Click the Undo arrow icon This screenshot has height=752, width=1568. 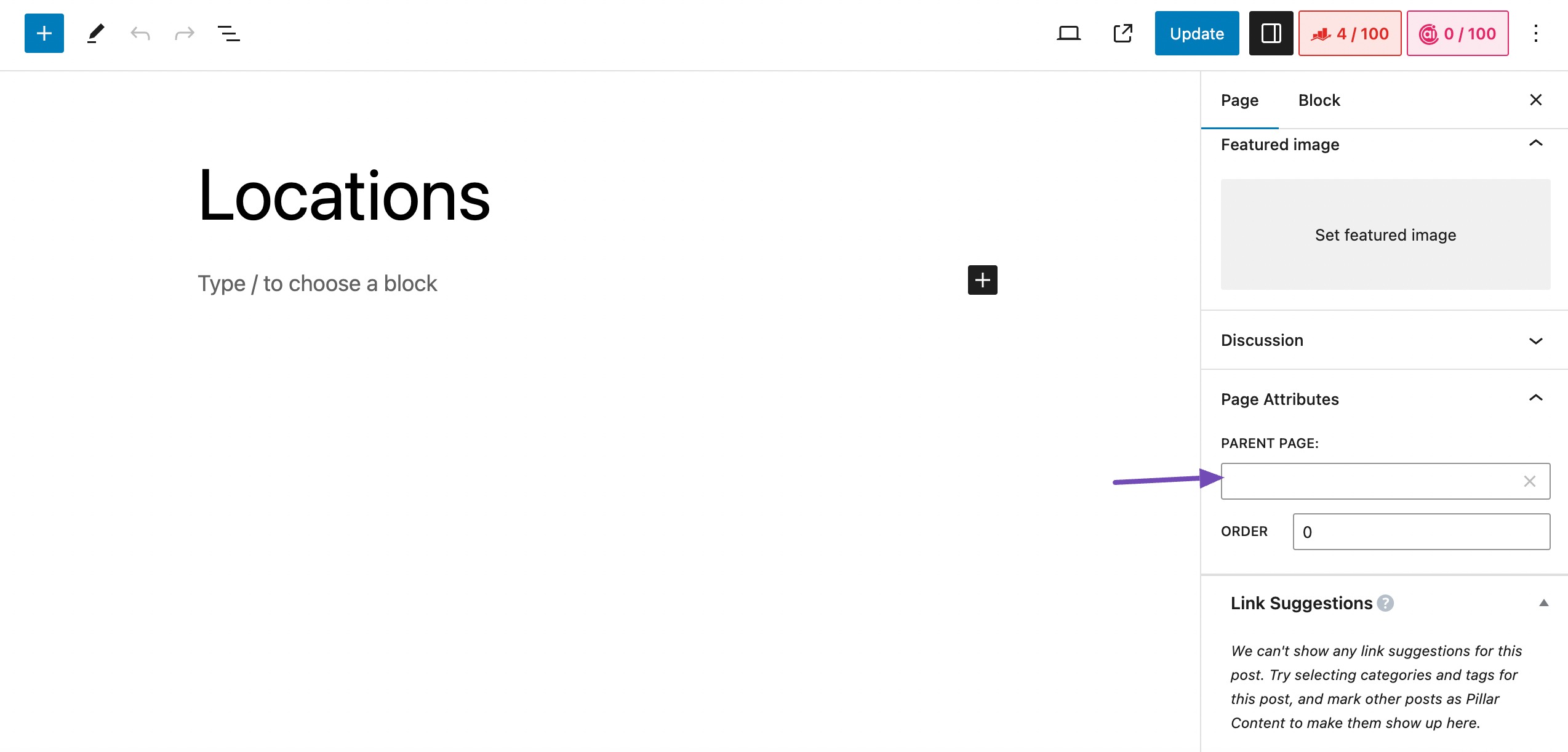tap(140, 33)
